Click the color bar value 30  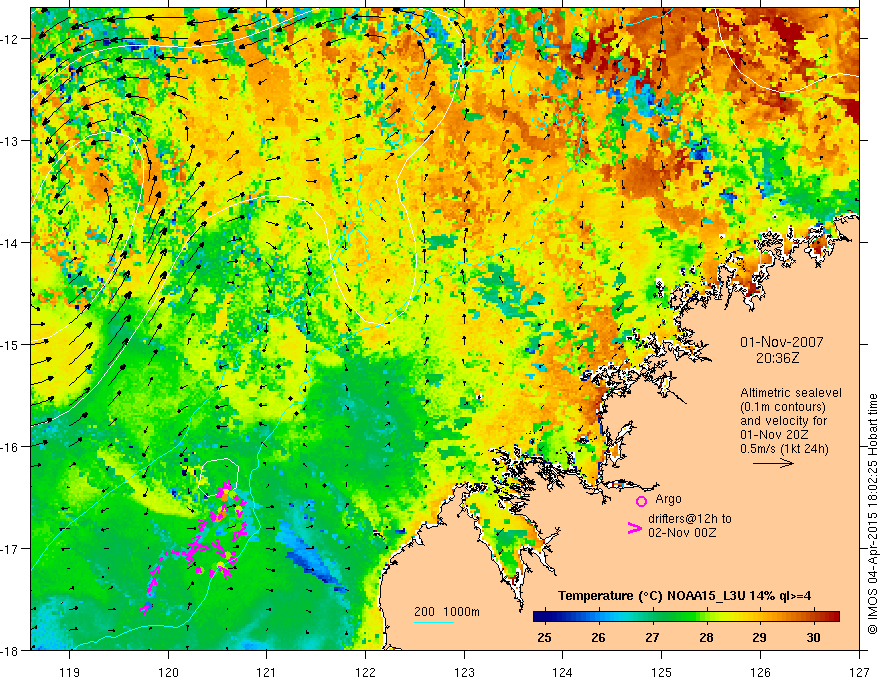(x=813, y=637)
